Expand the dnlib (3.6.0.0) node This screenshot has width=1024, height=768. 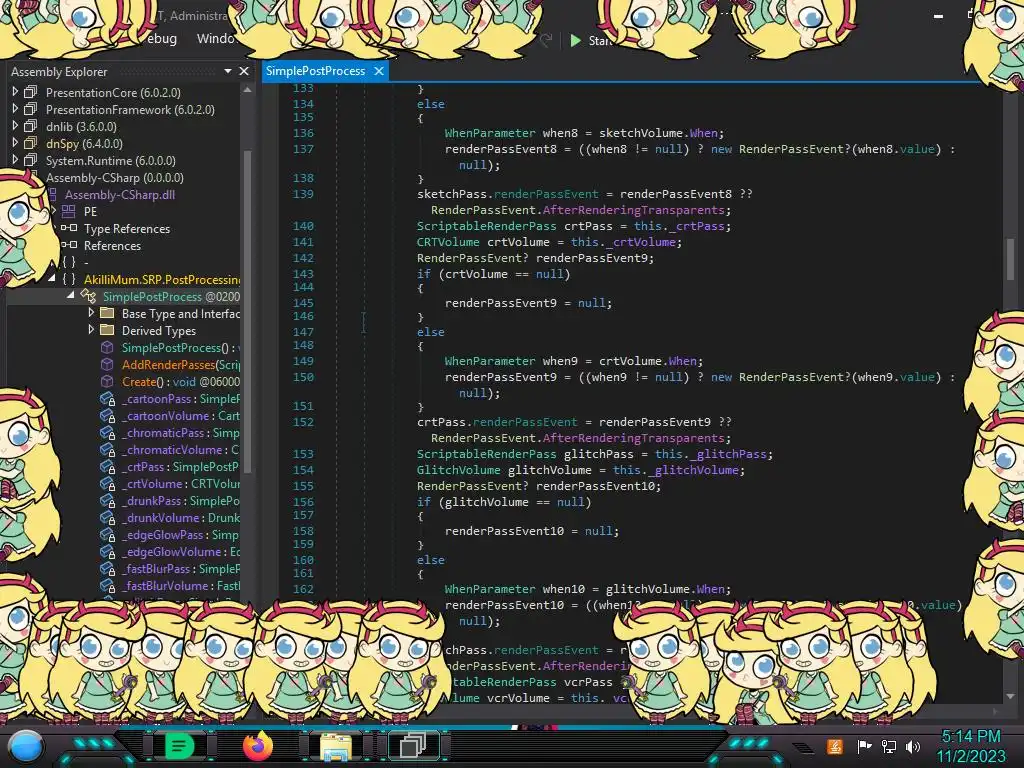[15, 126]
